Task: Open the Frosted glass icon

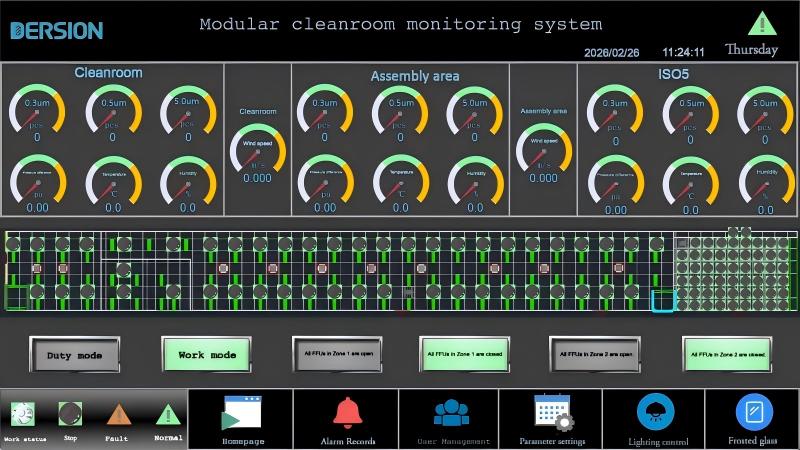Action: click(x=754, y=411)
